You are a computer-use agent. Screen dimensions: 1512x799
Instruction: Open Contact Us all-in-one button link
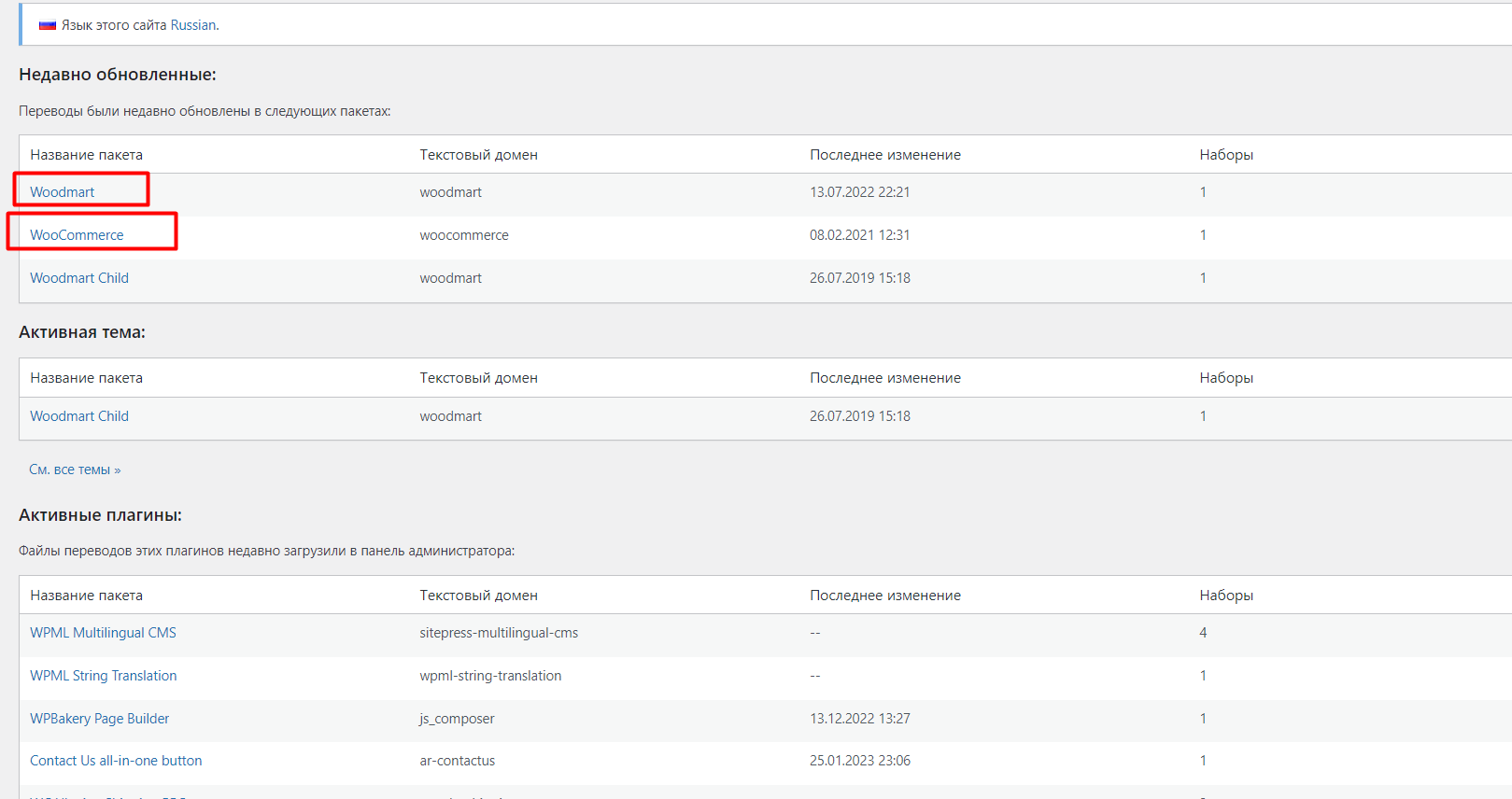point(116,761)
